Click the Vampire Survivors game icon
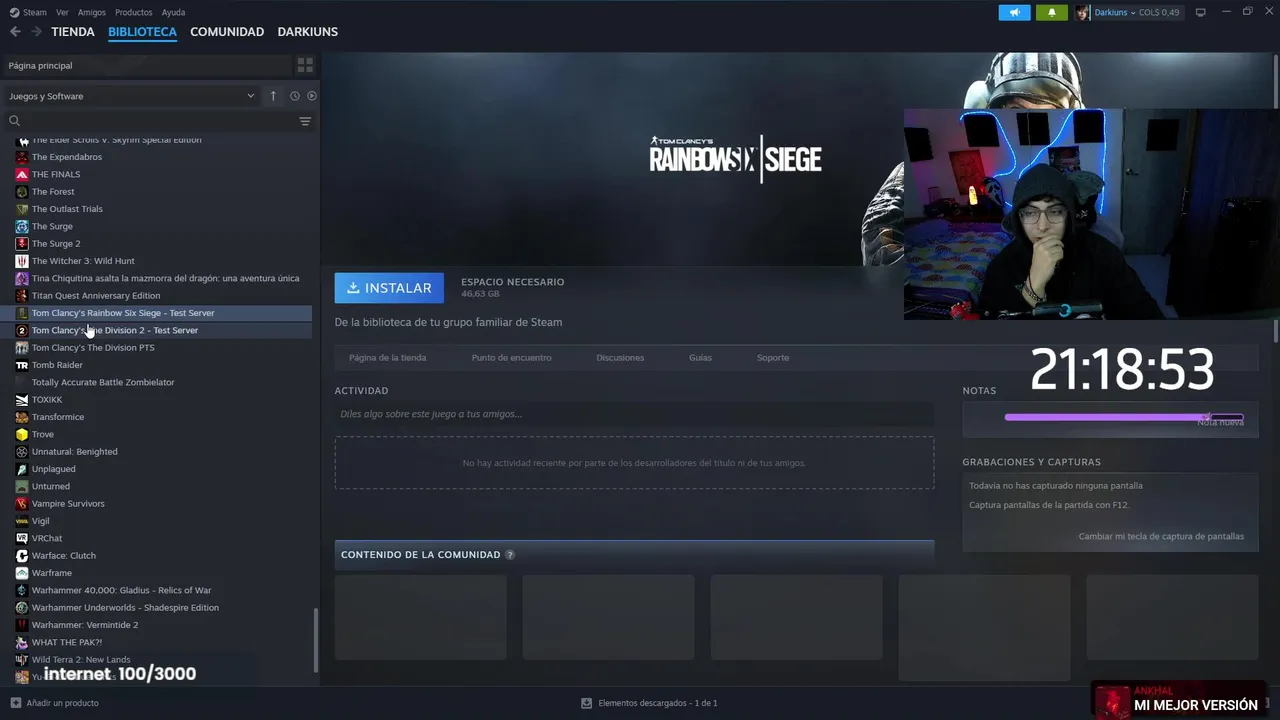 [x=22, y=504]
